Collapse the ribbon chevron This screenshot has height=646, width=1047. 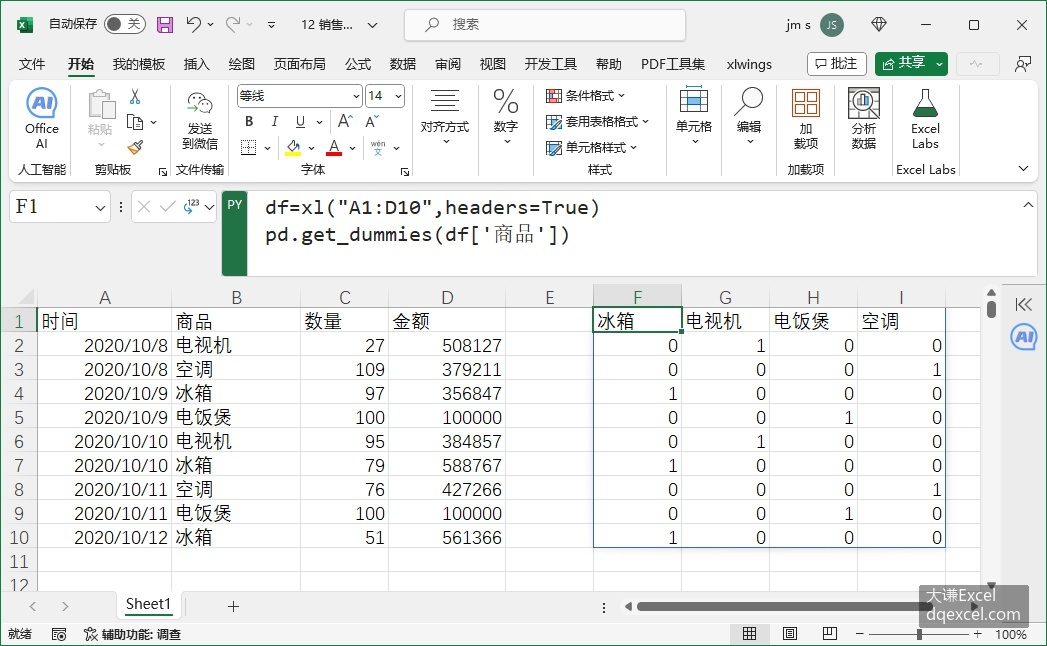click(x=1023, y=168)
